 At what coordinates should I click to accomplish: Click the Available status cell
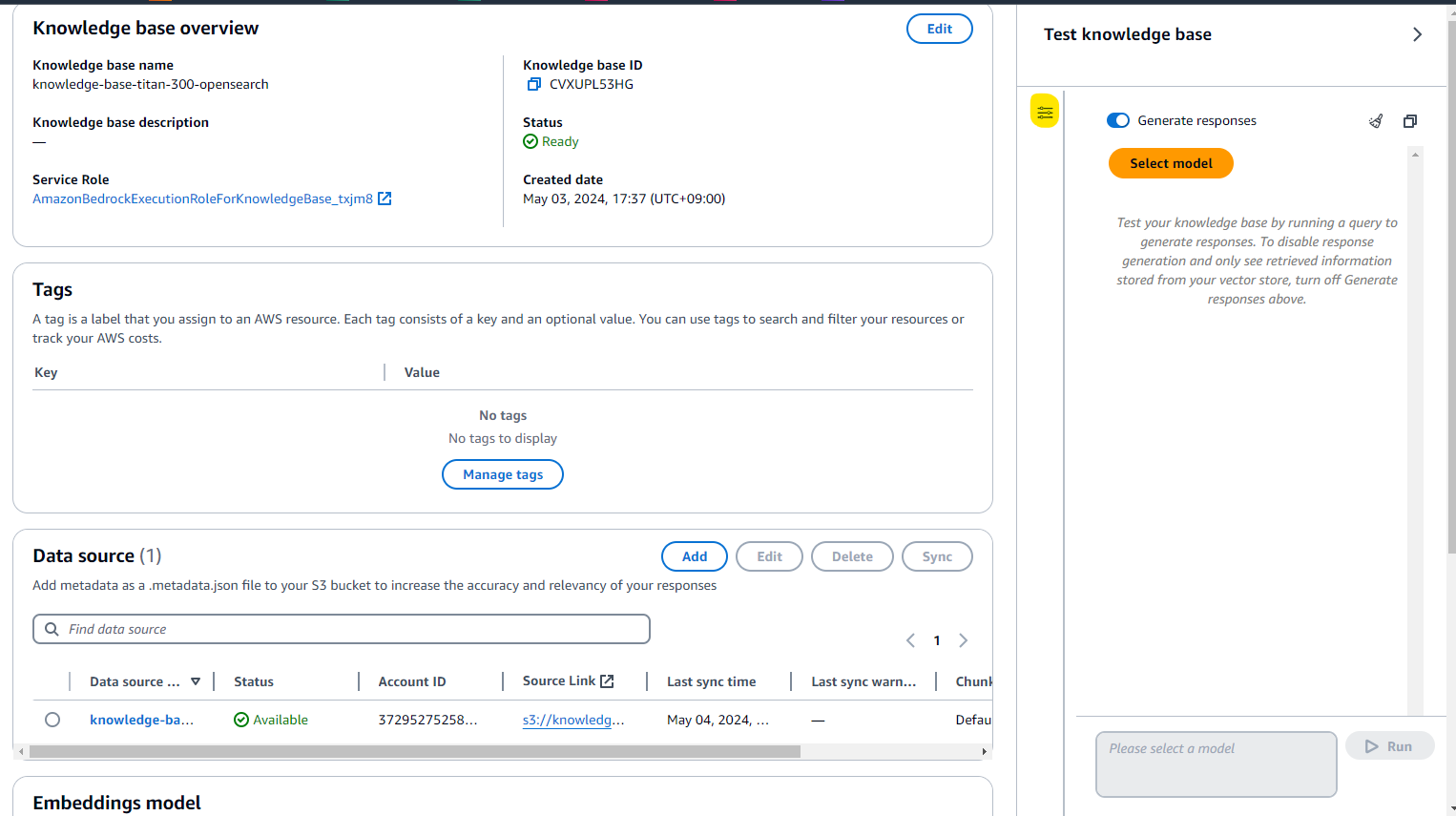click(x=271, y=720)
